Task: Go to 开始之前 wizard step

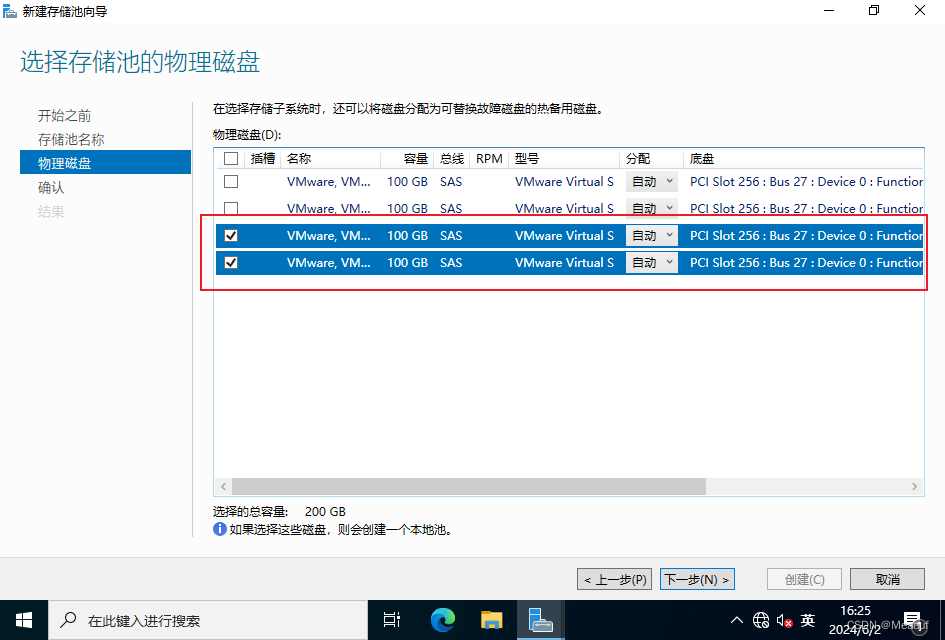Action: pyautogui.click(x=64, y=115)
